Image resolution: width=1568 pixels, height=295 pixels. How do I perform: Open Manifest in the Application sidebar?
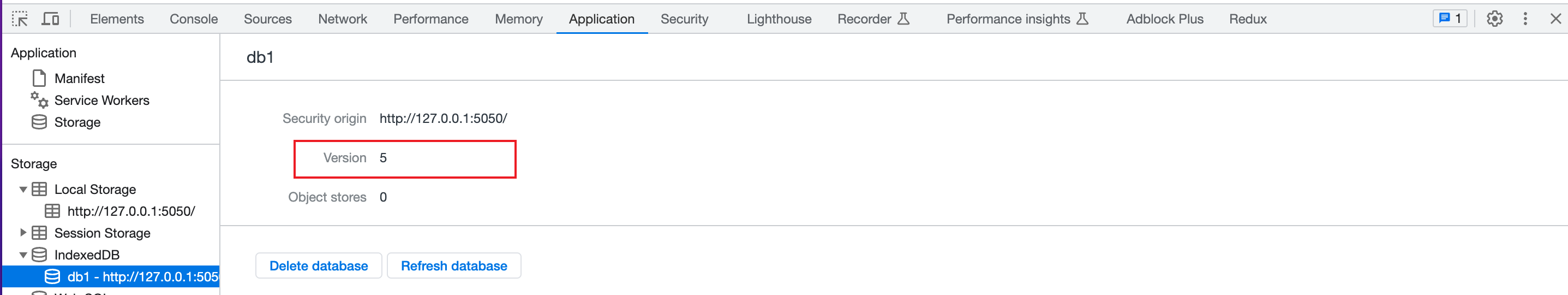coord(79,79)
